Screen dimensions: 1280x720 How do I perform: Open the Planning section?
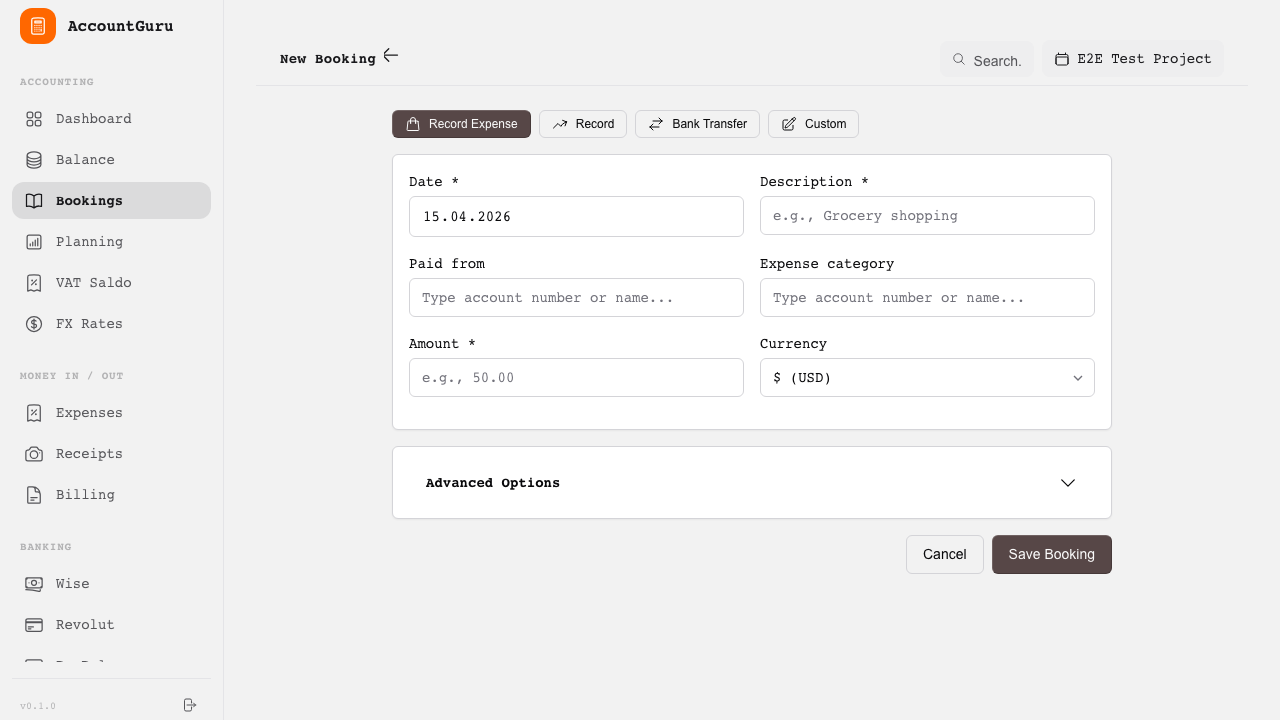[x=89, y=242]
